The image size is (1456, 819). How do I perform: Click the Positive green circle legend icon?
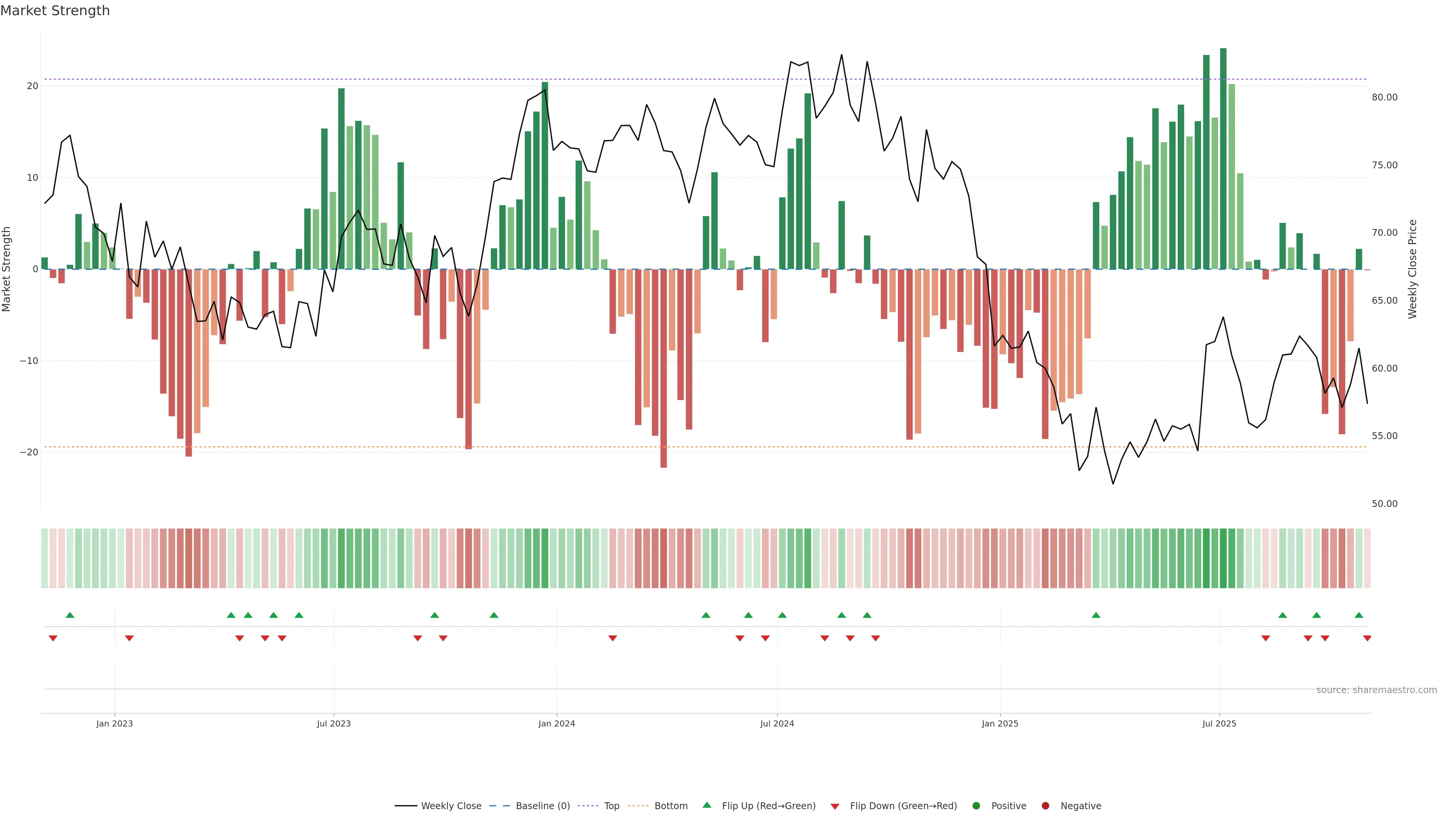(x=976, y=805)
